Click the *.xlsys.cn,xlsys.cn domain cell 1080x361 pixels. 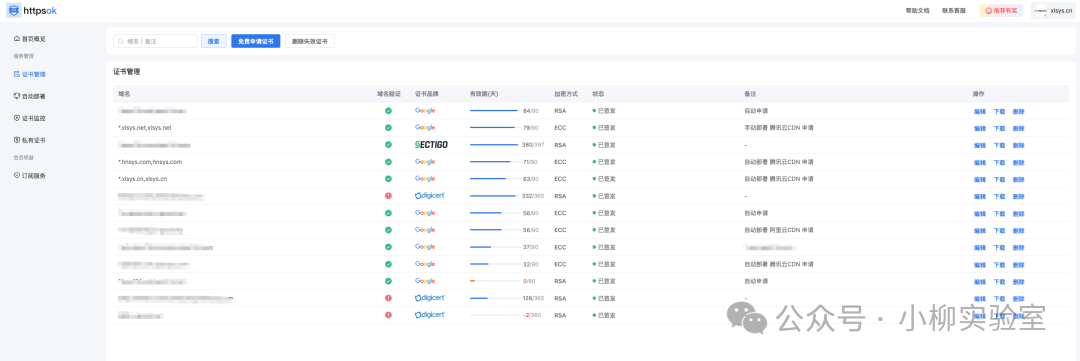tap(143, 179)
